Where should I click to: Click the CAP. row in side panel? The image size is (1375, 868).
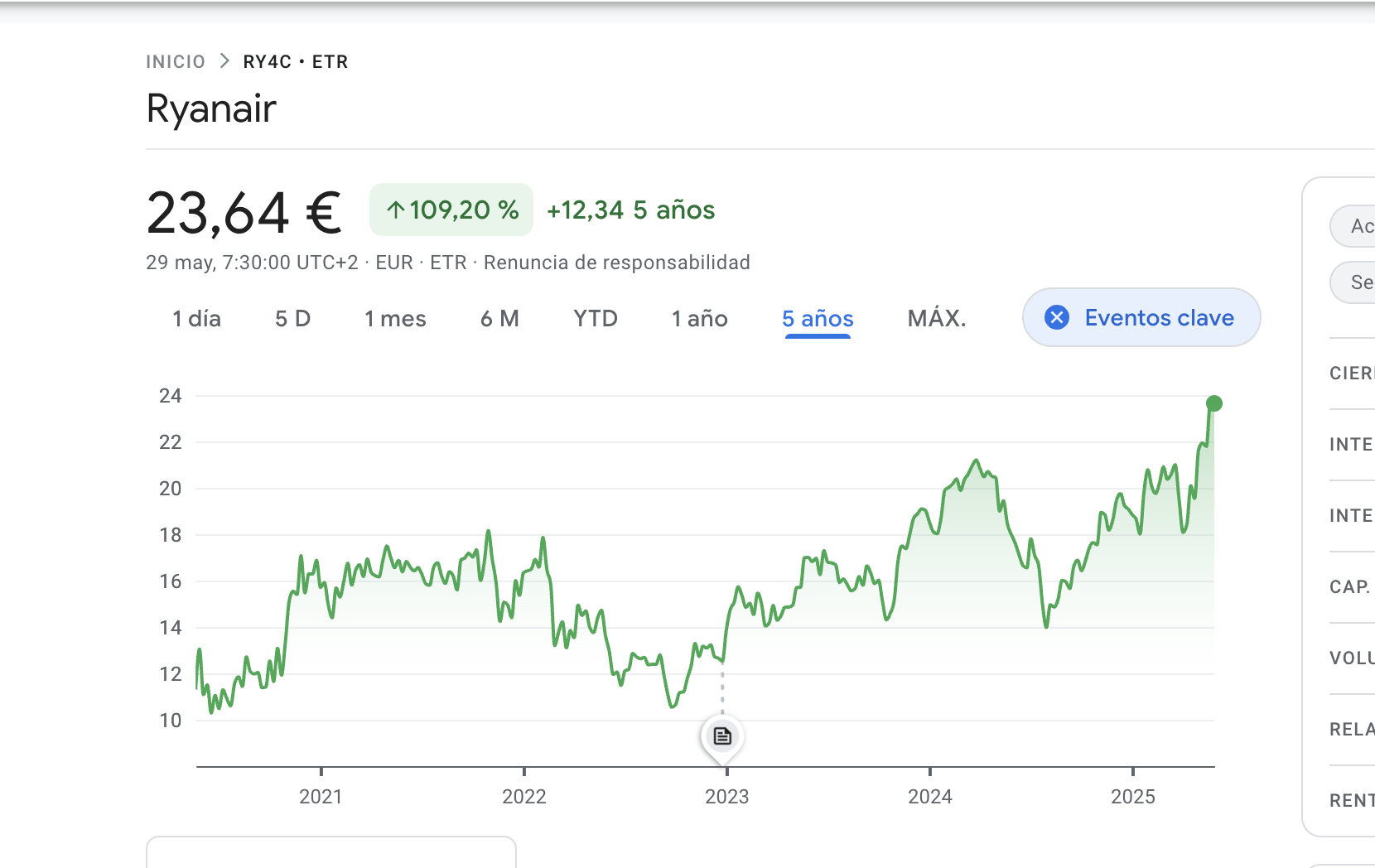(1352, 587)
